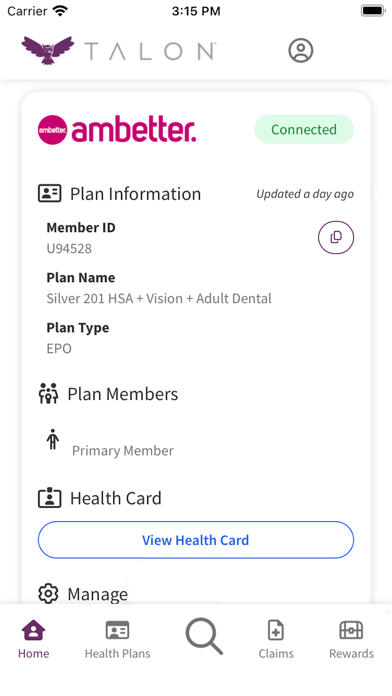Viewport: 392px width, 696px height.
Task: Switch to the Home tab
Action: pyautogui.click(x=34, y=639)
